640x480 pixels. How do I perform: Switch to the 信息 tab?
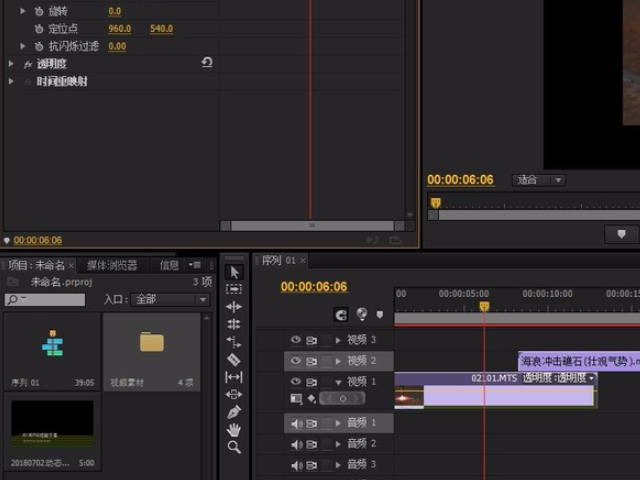[x=169, y=266]
